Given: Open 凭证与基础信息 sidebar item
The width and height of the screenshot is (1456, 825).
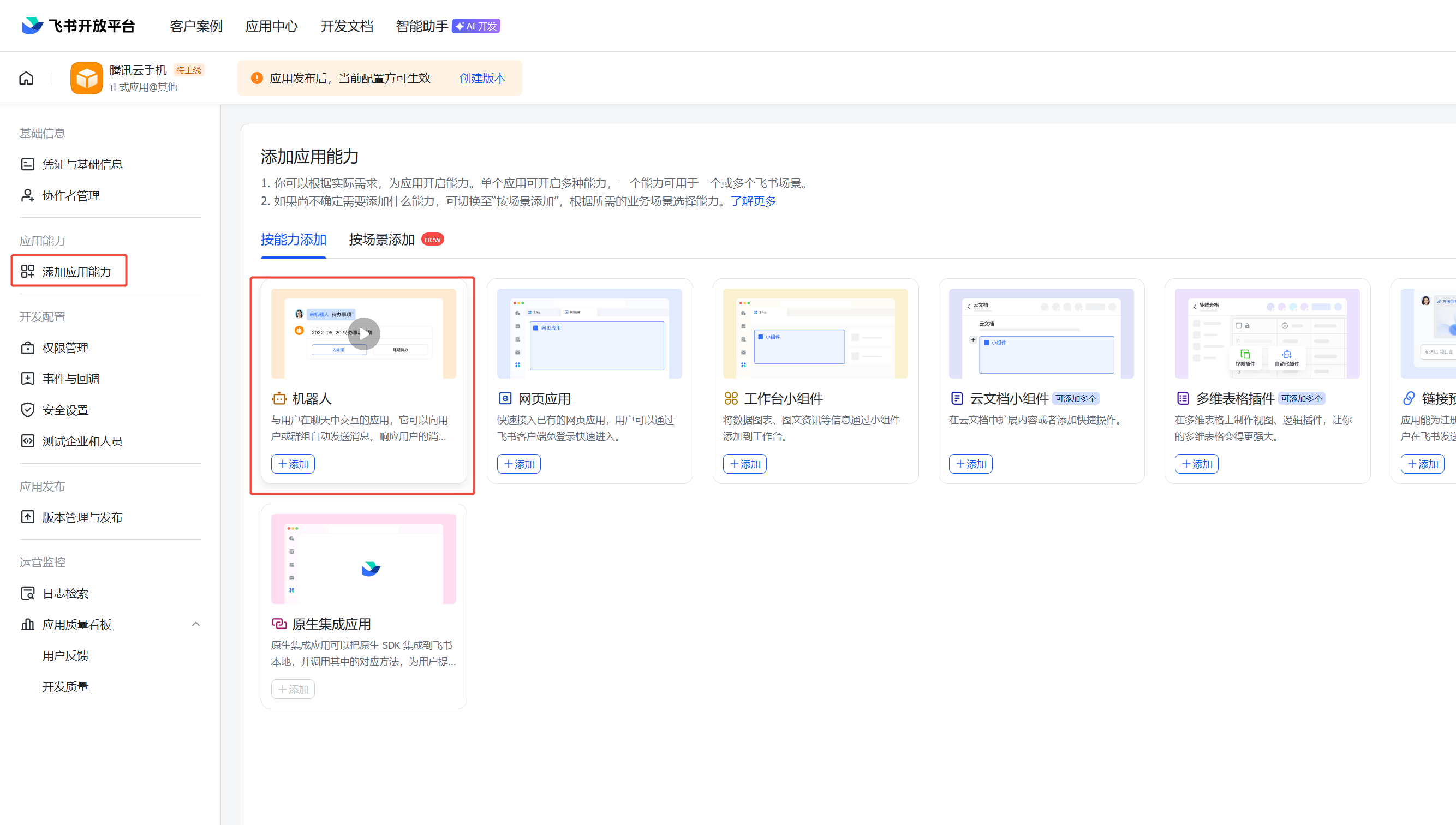Looking at the screenshot, I should tap(82, 164).
